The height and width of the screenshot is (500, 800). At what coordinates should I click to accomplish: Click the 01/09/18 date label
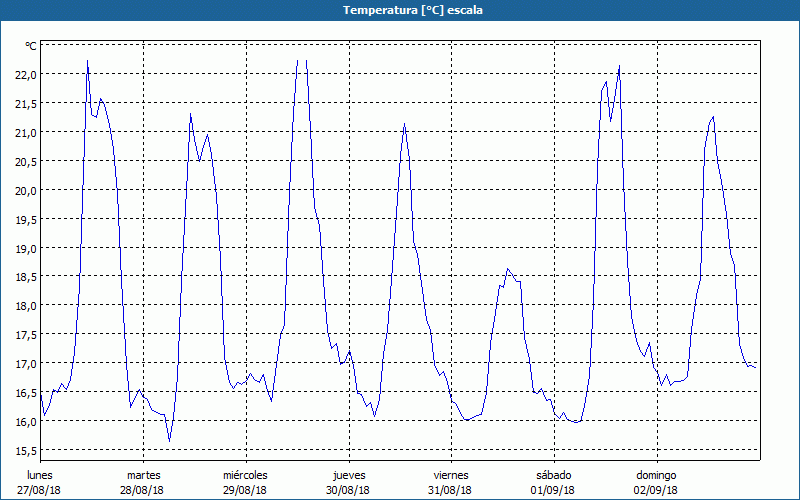pos(553,490)
